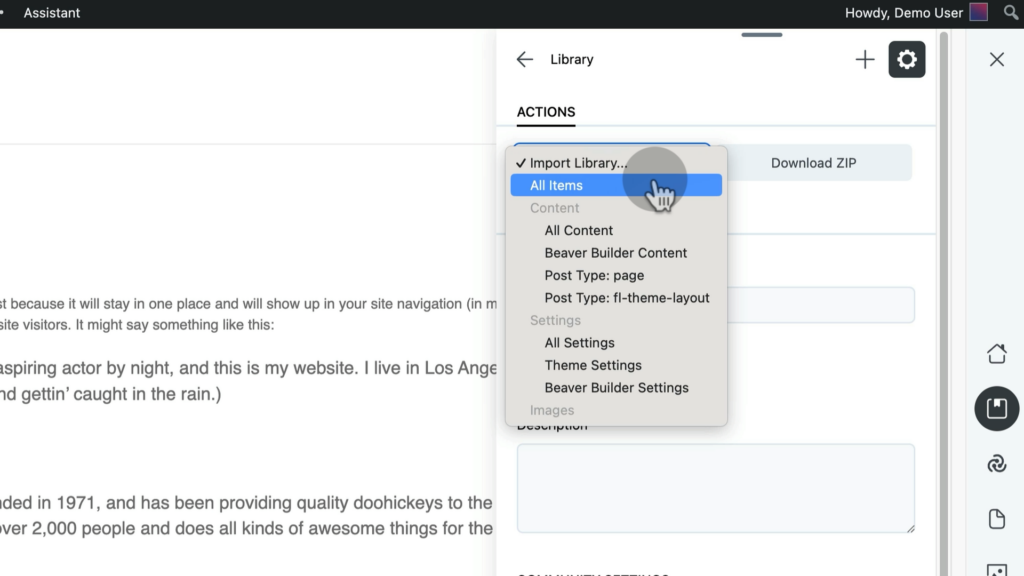Click inside the Description text area
The image size is (1024, 576).
(x=715, y=489)
